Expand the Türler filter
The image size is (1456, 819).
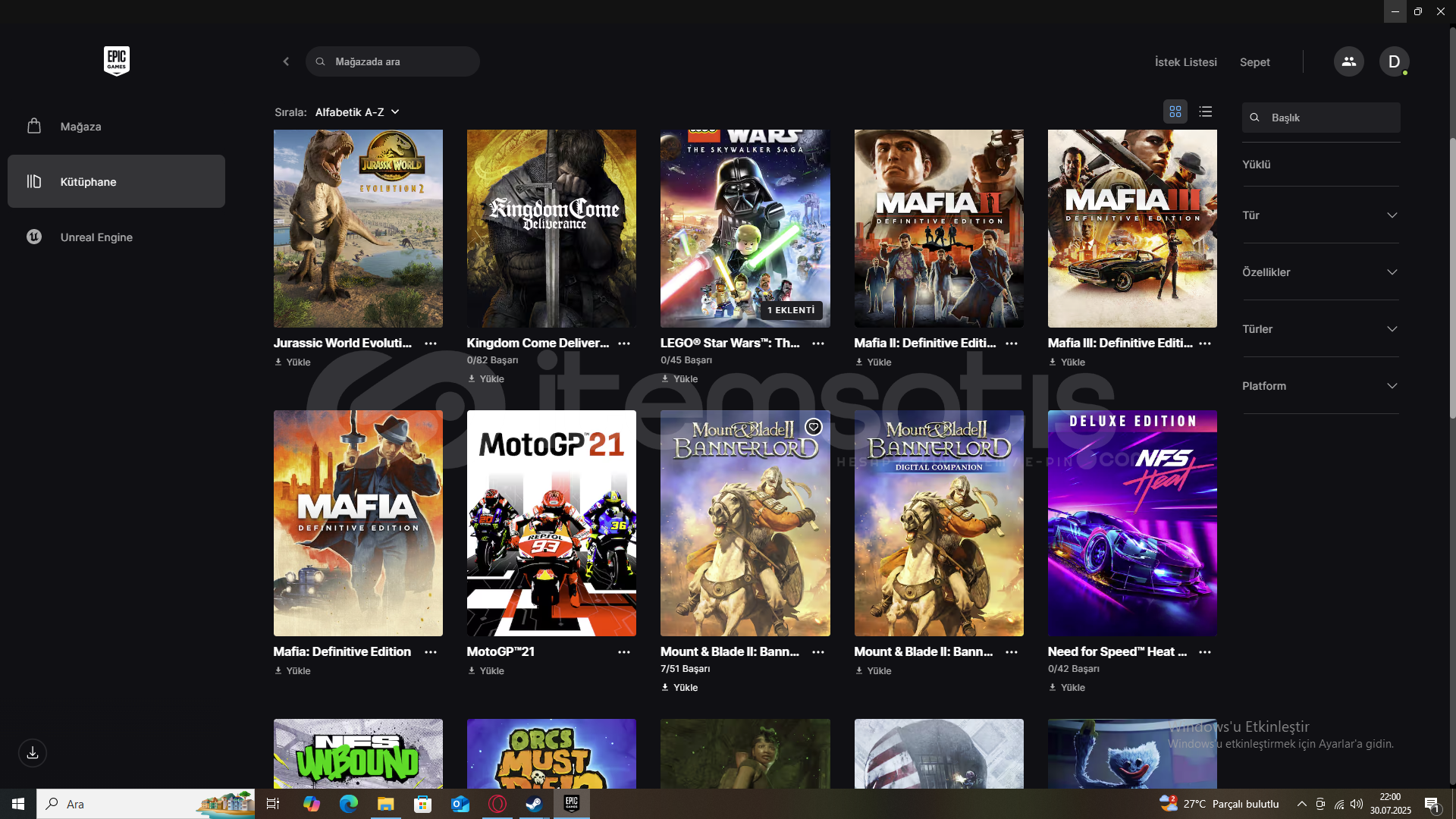(x=1320, y=329)
